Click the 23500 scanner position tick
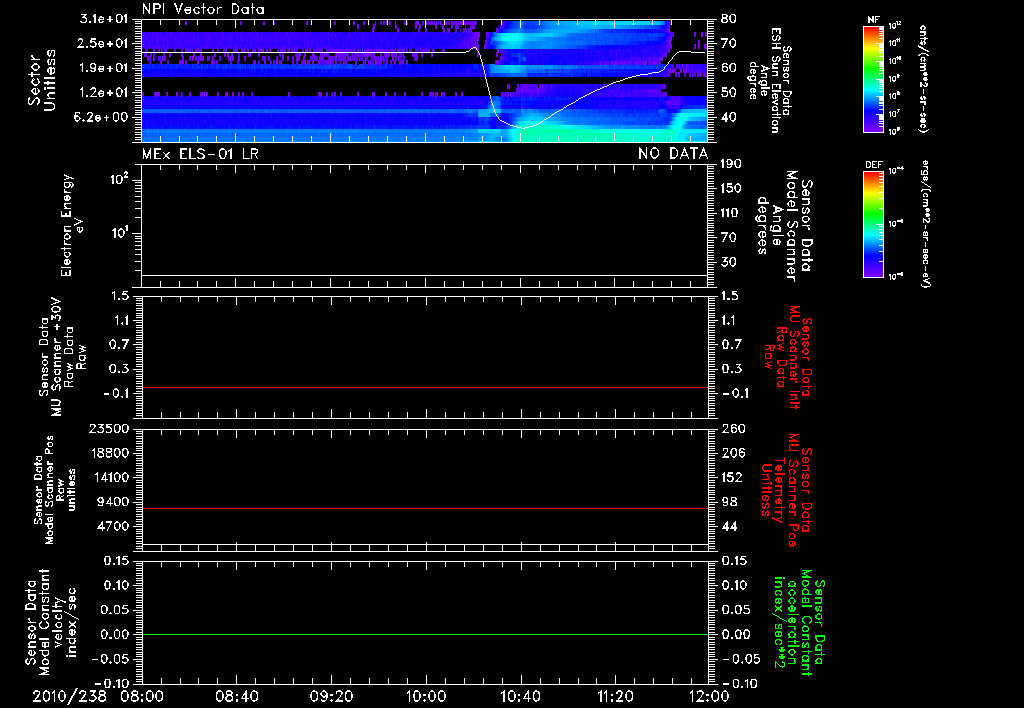Viewport: 1024px width, 708px height. coord(109,428)
